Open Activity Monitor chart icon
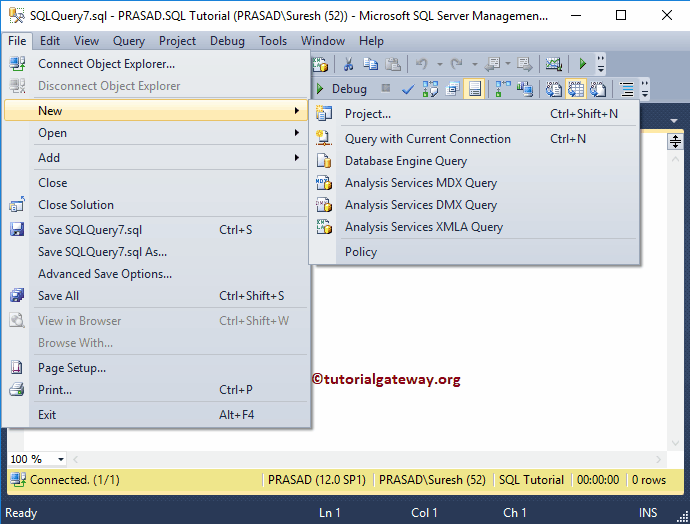 click(x=554, y=64)
